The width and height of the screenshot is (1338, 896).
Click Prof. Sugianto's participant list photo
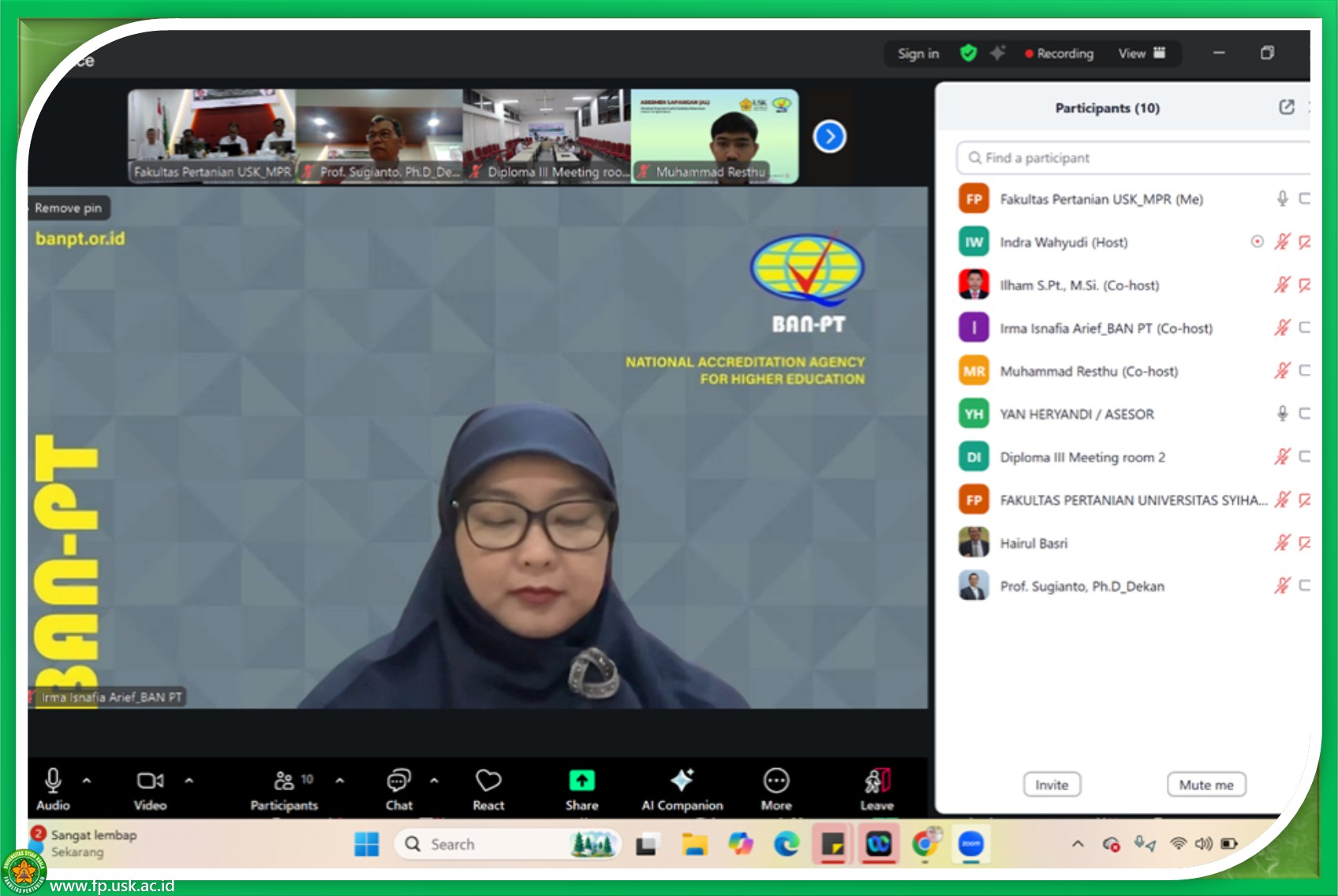pos(974,585)
